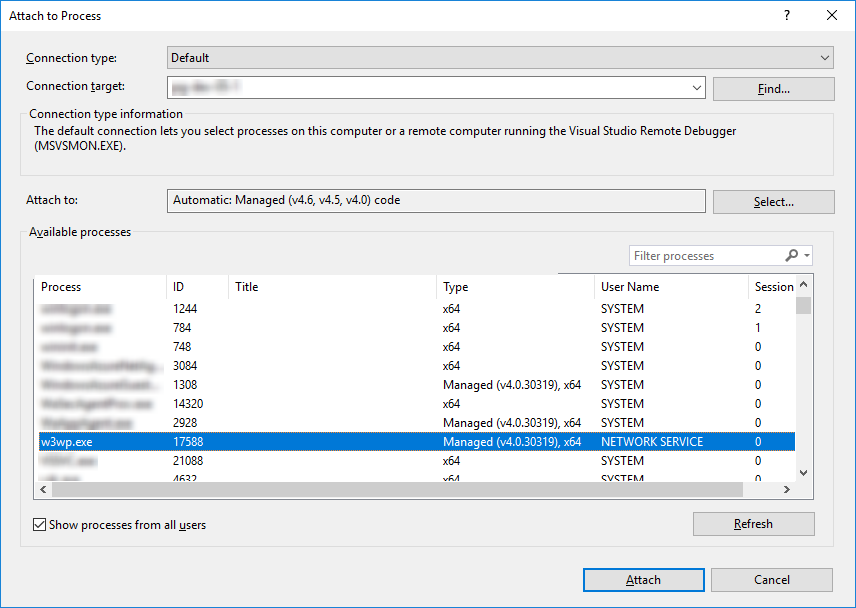This screenshot has width=856, height=608.
Task: Click the Refresh button
Action: point(753,523)
